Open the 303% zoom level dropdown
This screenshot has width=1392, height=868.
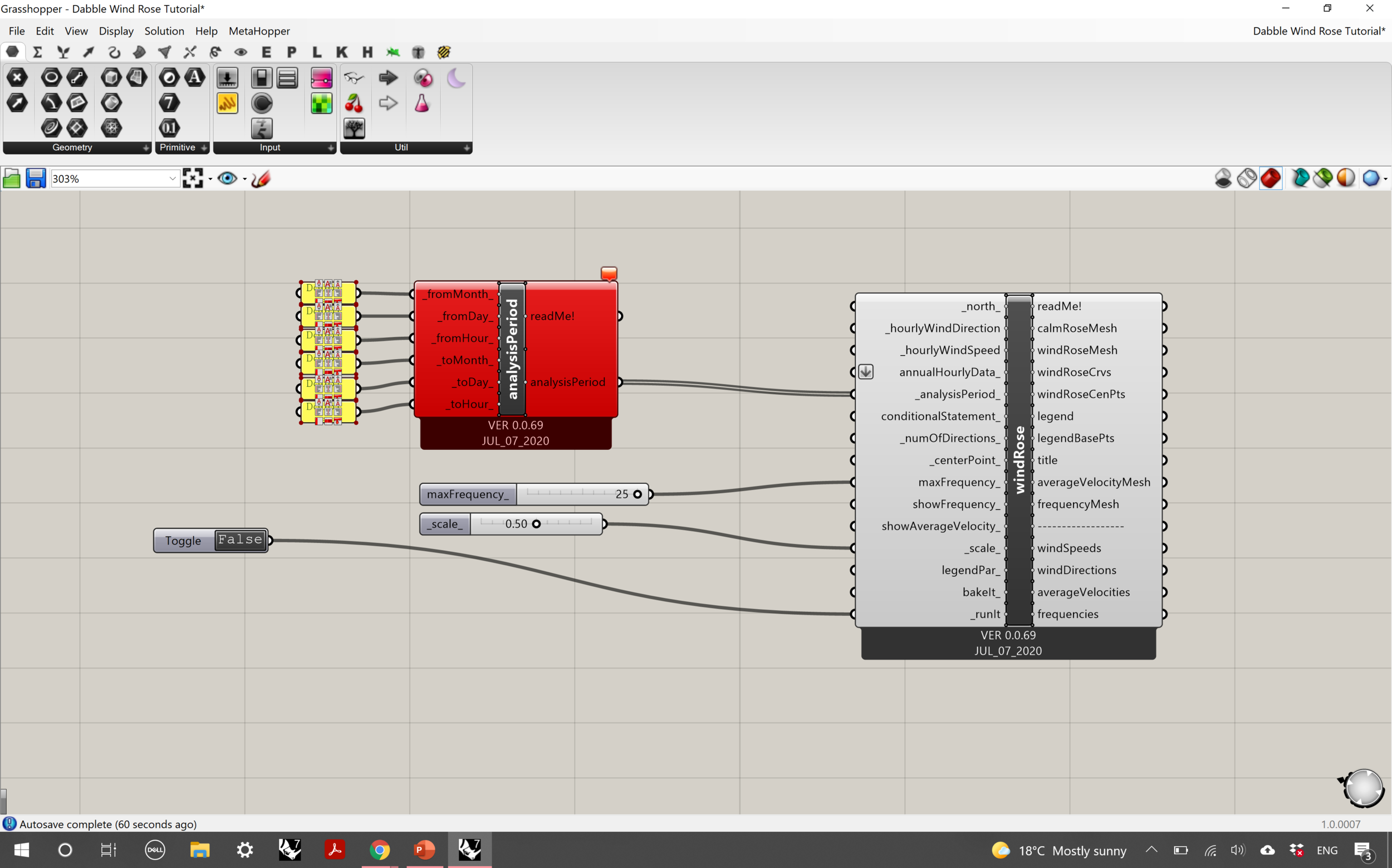click(x=172, y=179)
